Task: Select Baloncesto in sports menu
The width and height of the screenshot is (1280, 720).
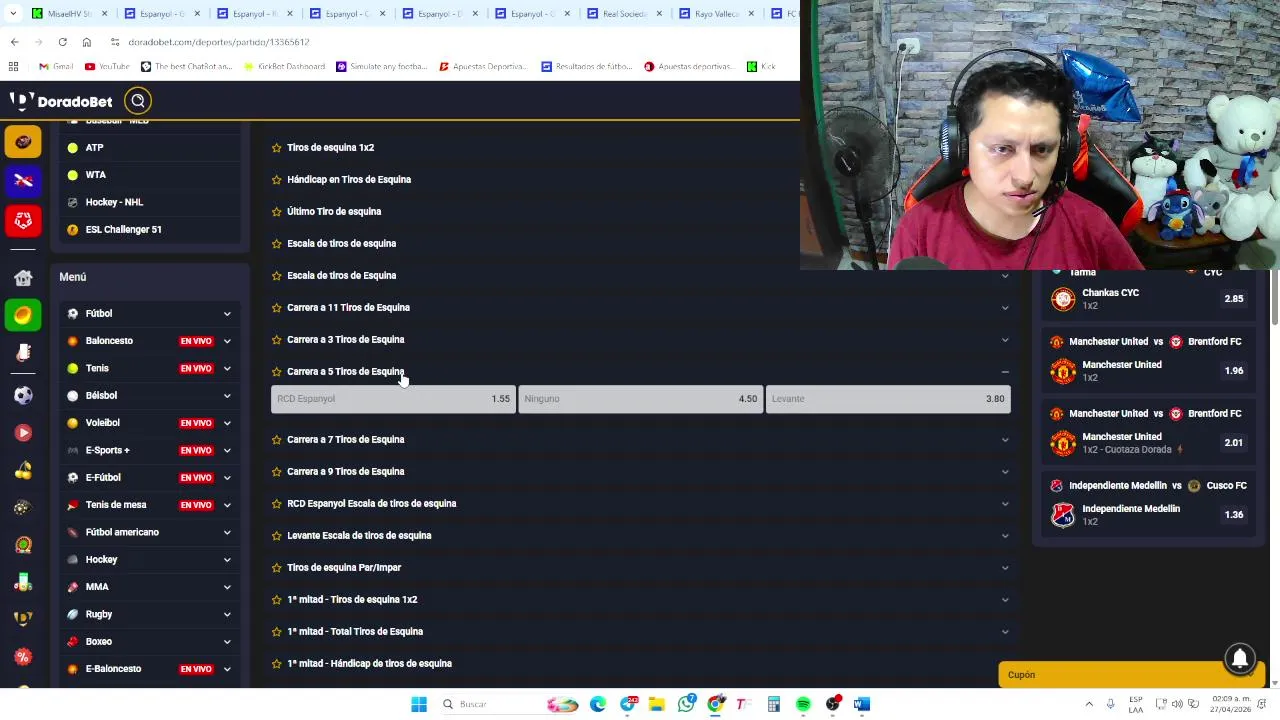Action: coord(109,341)
